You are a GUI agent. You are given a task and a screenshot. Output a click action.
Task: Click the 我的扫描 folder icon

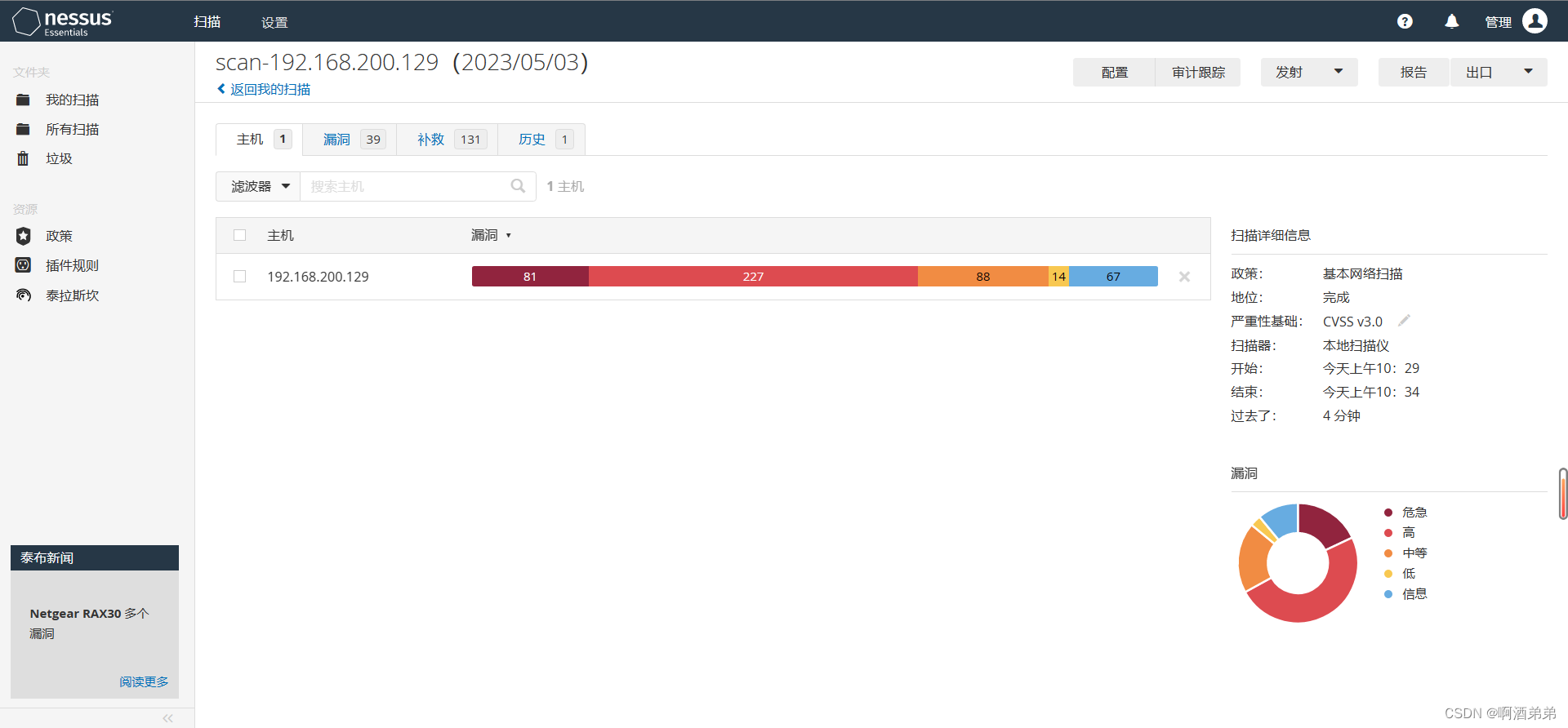[x=23, y=100]
